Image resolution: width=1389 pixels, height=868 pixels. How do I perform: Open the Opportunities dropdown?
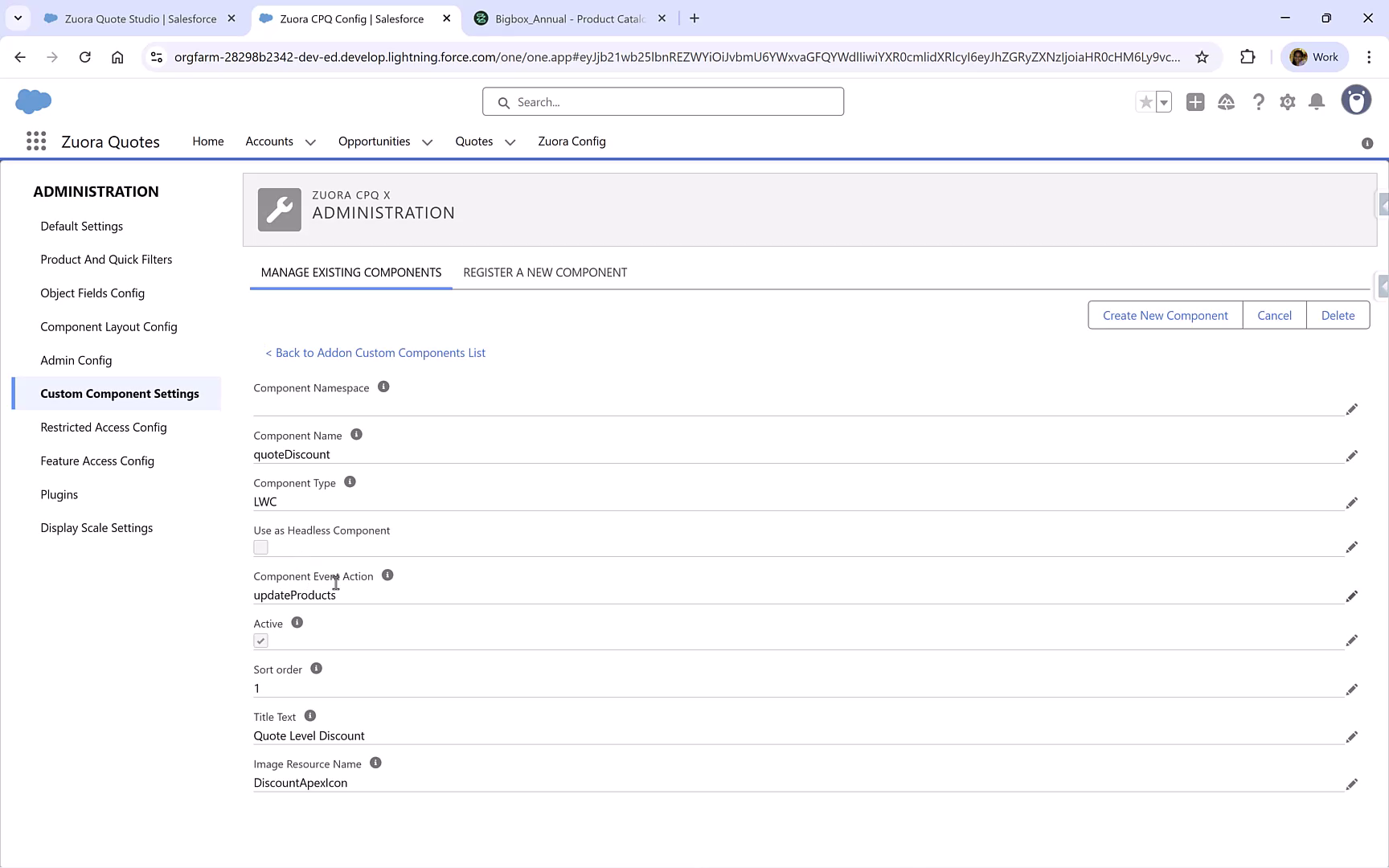[x=427, y=141]
